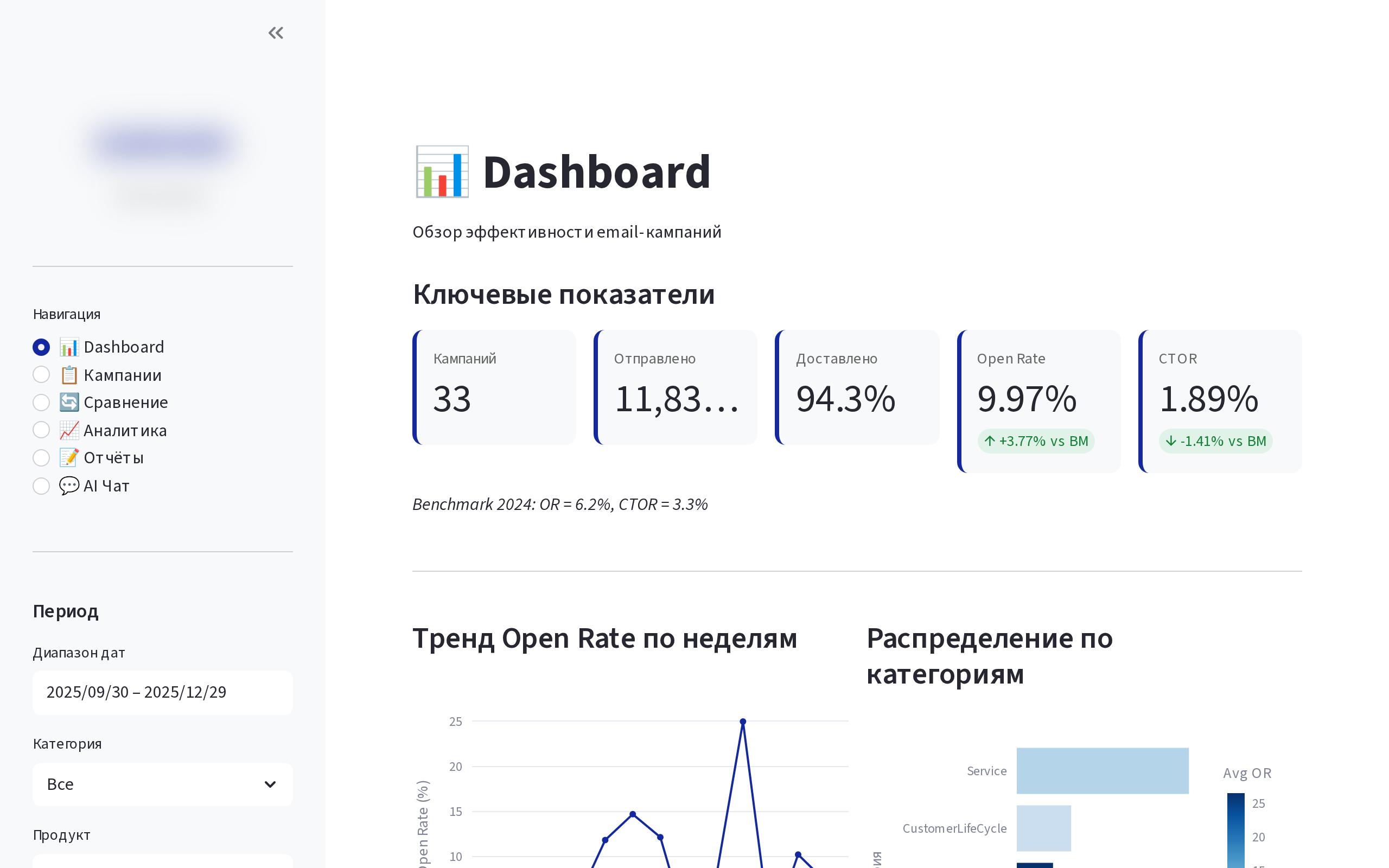
Task: Select the AI Чат radio button
Action: pos(41,486)
